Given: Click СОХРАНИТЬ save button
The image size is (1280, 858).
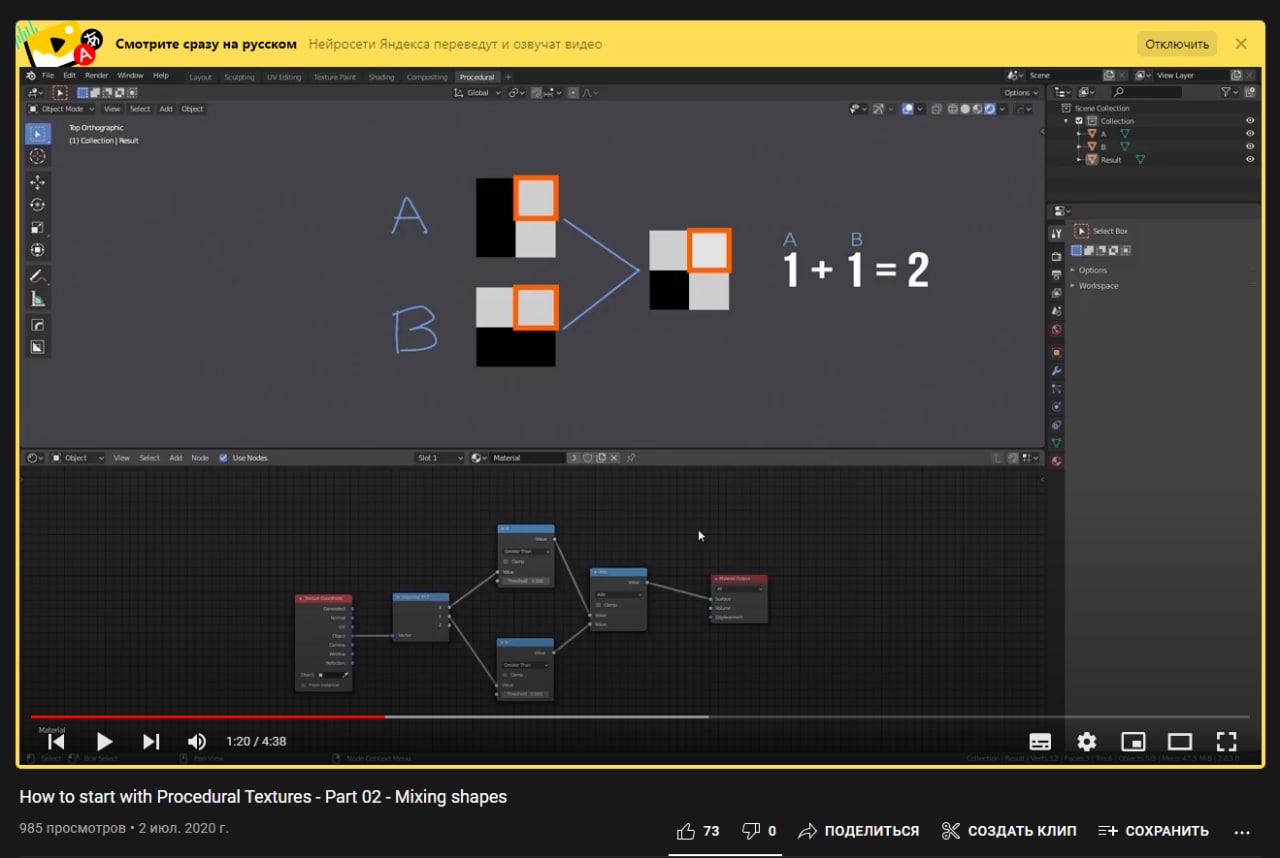Looking at the screenshot, I should 1153,831.
